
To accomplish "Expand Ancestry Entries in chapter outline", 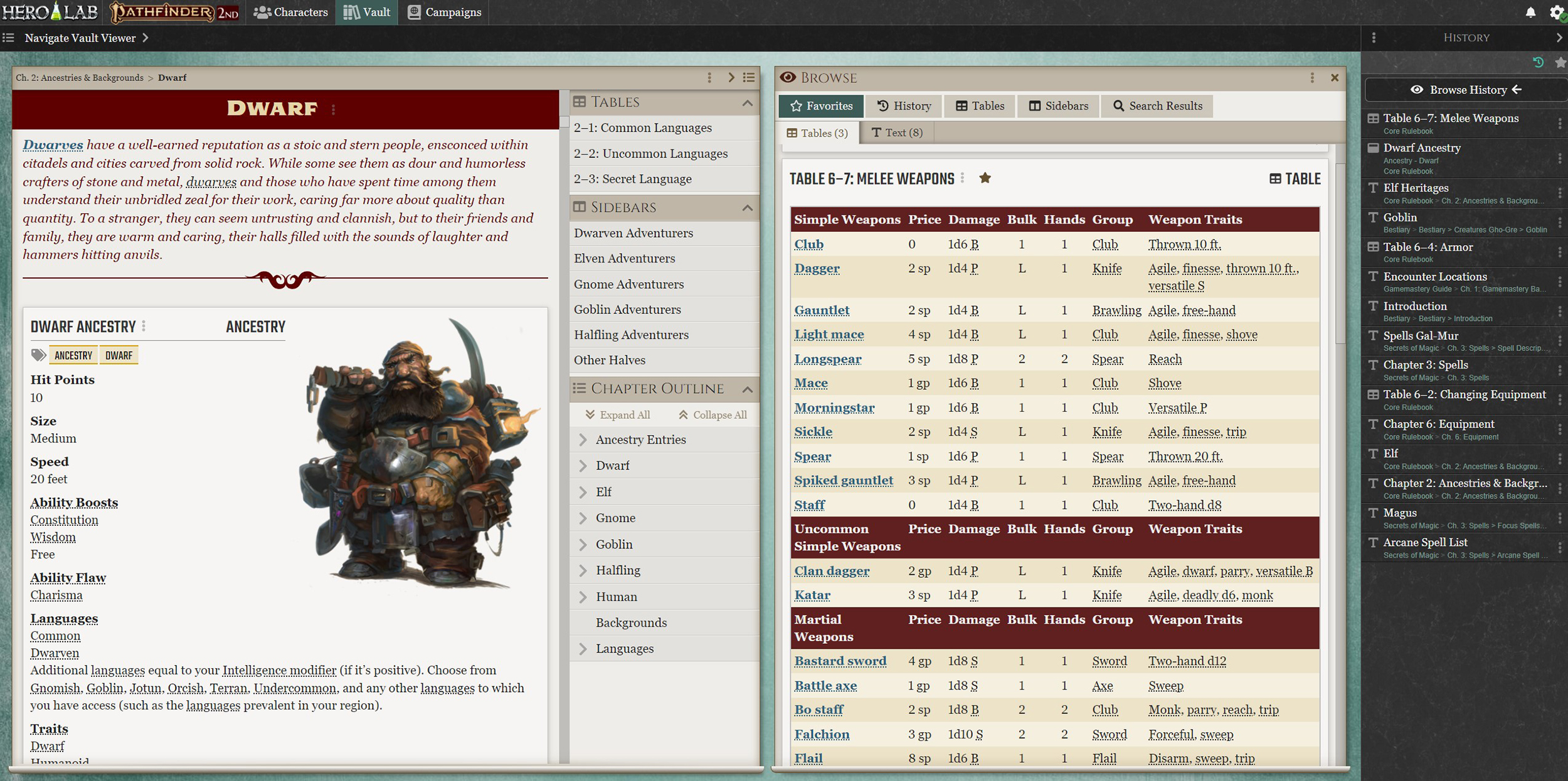I will click(583, 439).
